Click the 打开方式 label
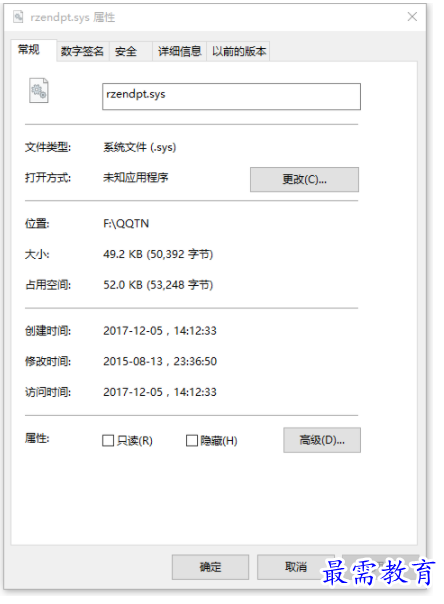This screenshot has width=444, height=604. pyautogui.click(x=48, y=178)
